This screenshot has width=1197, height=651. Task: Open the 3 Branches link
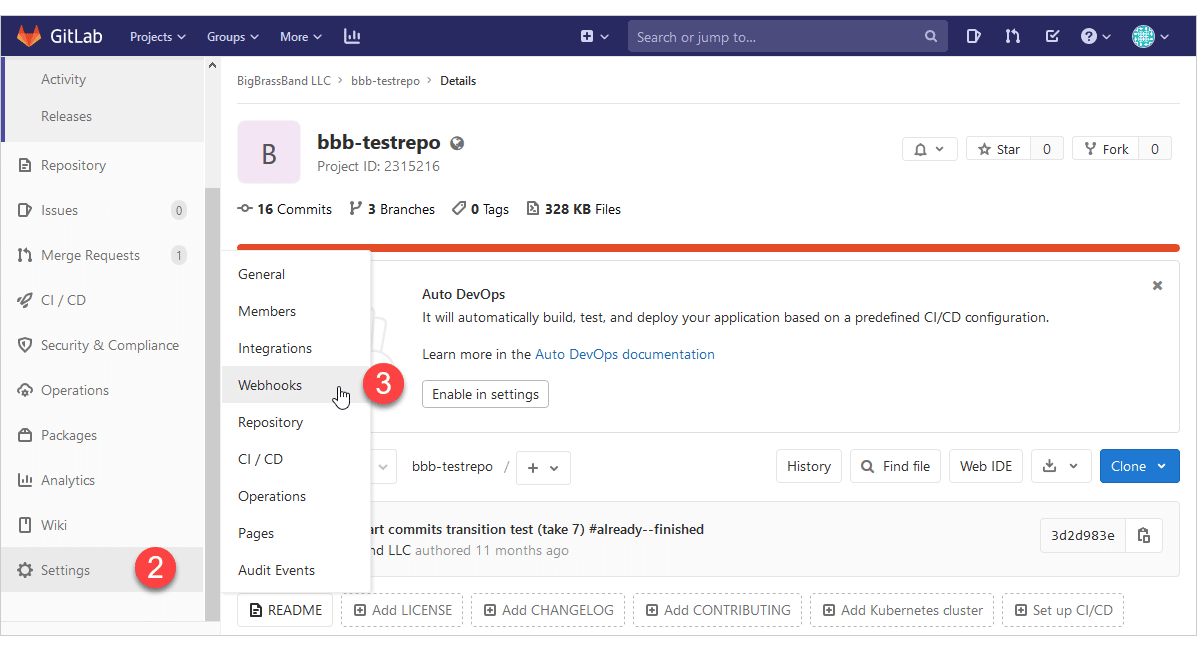pyautogui.click(x=392, y=209)
